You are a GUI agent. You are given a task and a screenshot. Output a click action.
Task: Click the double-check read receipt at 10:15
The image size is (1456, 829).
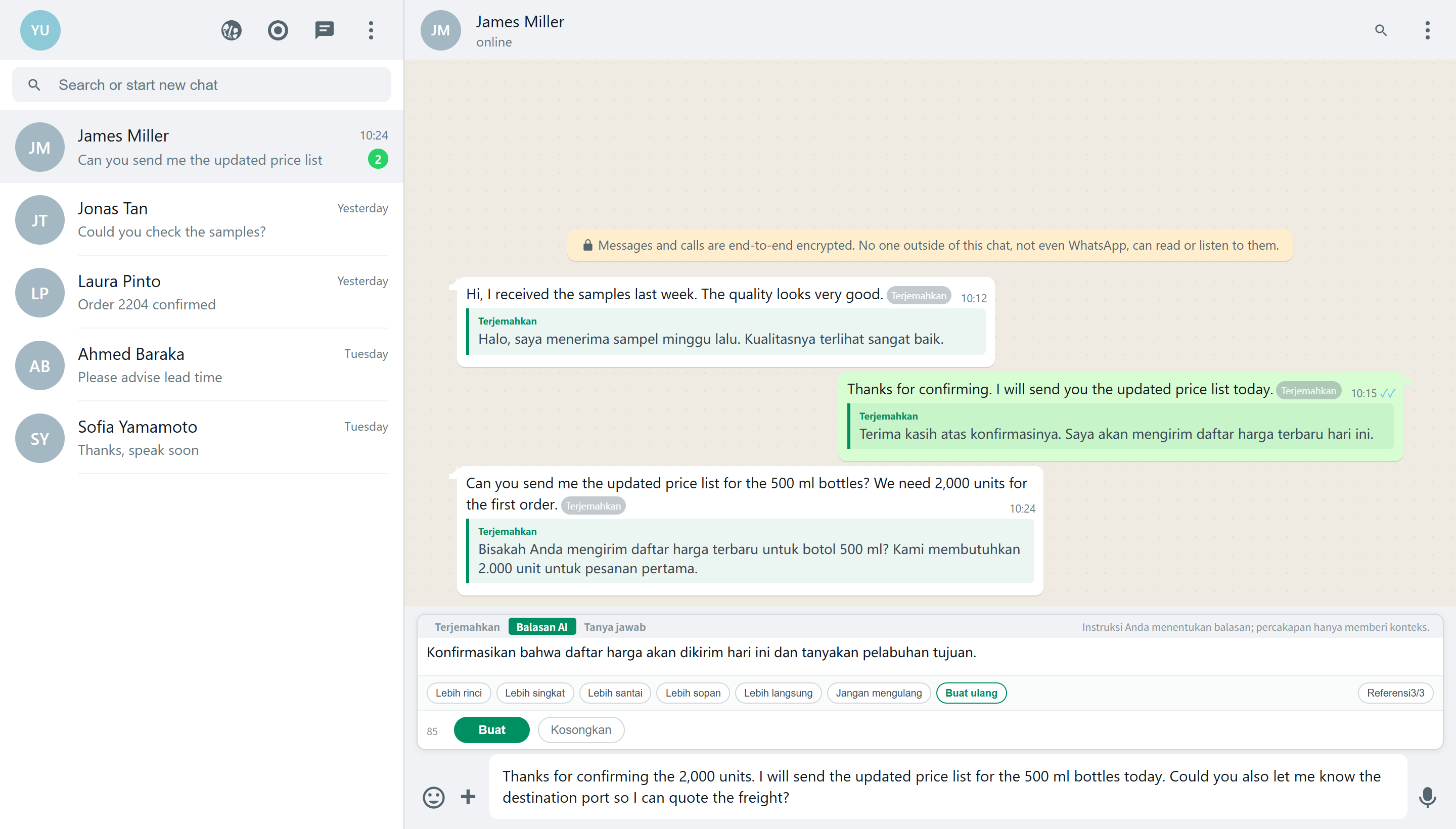(x=1388, y=393)
